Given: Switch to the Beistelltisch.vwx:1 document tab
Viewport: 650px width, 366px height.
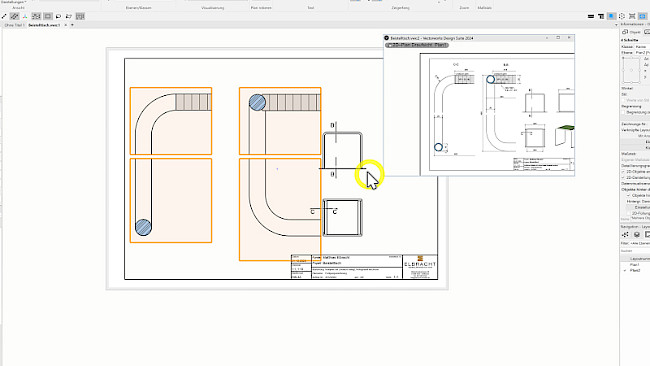Looking at the screenshot, I should click(x=44, y=25).
